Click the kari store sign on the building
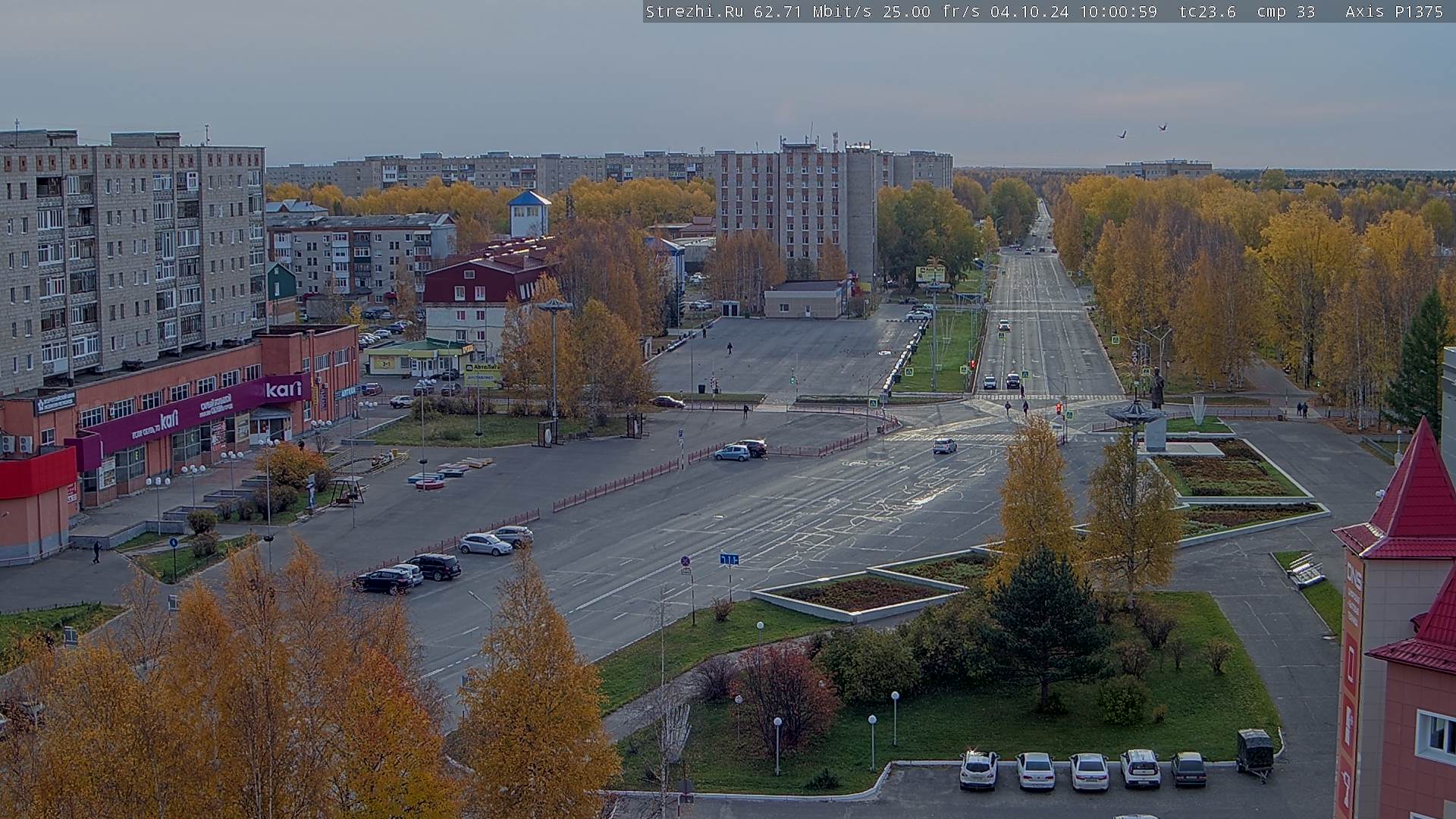 284,389
